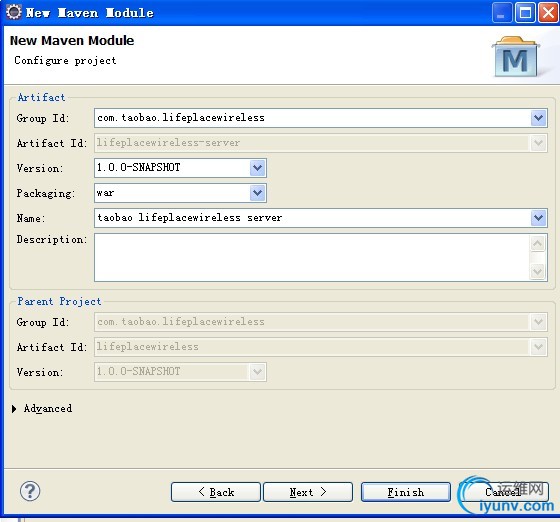Click the Finish button
This screenshot has height=522, width=560.
point(406,492)
